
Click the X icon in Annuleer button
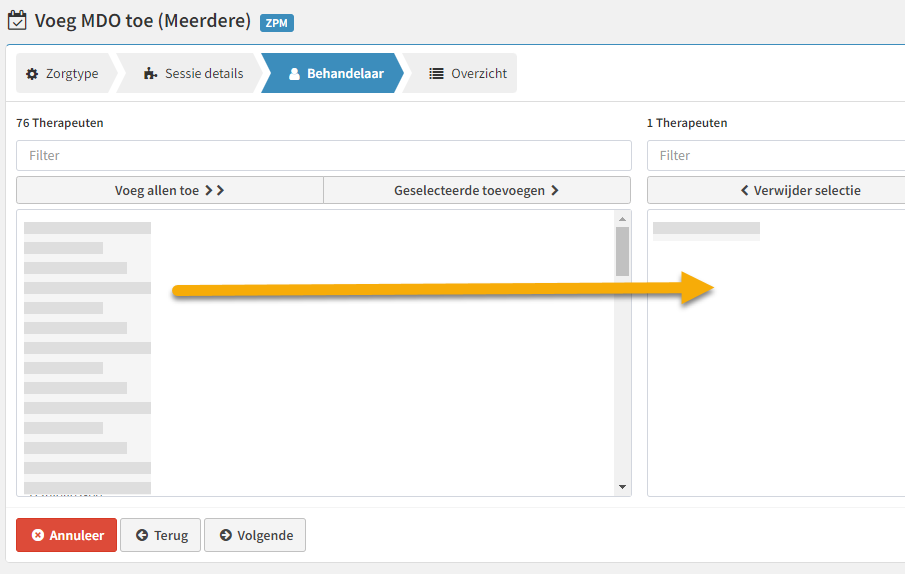pyautogui.click(x=38, y=535)
